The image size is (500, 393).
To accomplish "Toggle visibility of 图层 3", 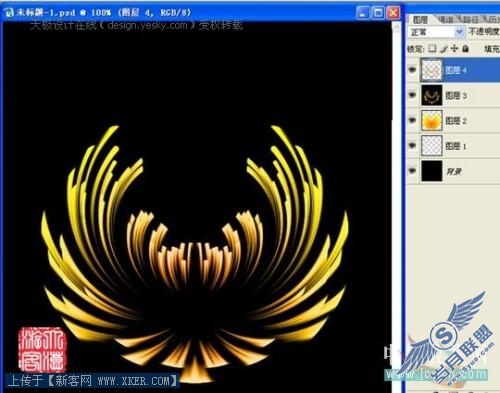I will pyautogui.click(x=413, y=95).
